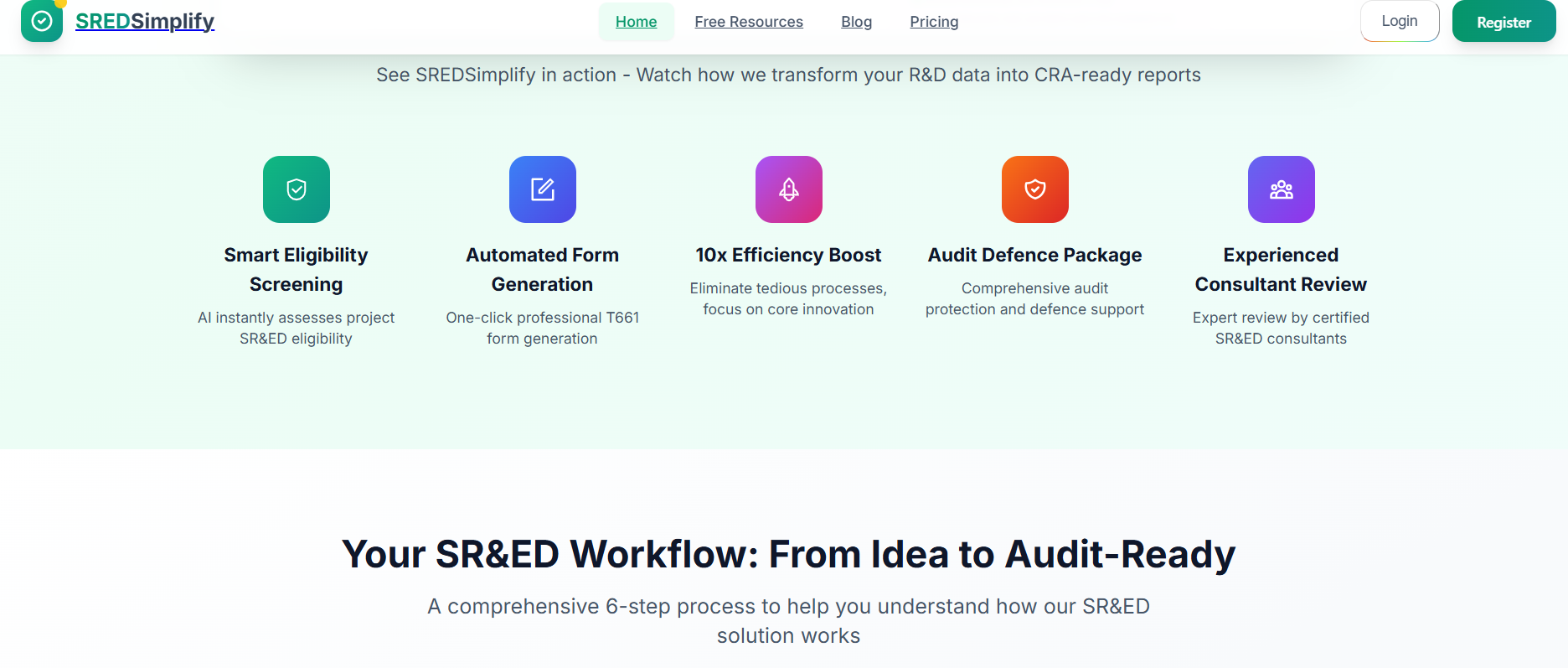Image resolution: width=1568 pixels, height=668 pixels.
Task: Select the Experienced Consultant Review heading
Action: coord(1281,269)
